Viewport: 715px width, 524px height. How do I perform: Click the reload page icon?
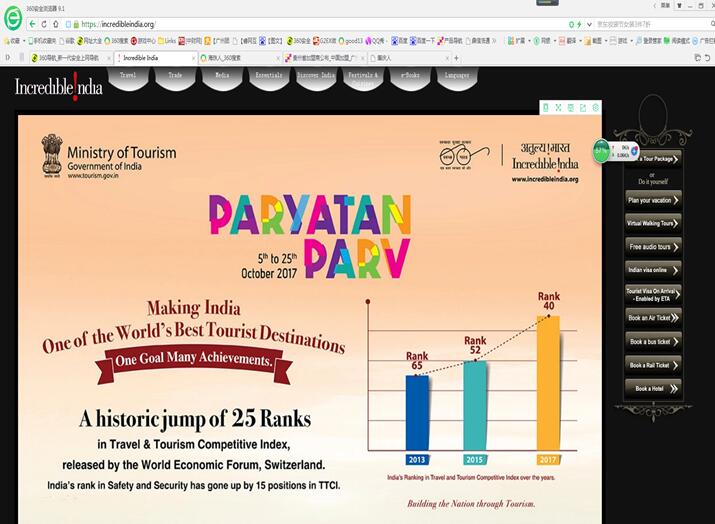44,24
